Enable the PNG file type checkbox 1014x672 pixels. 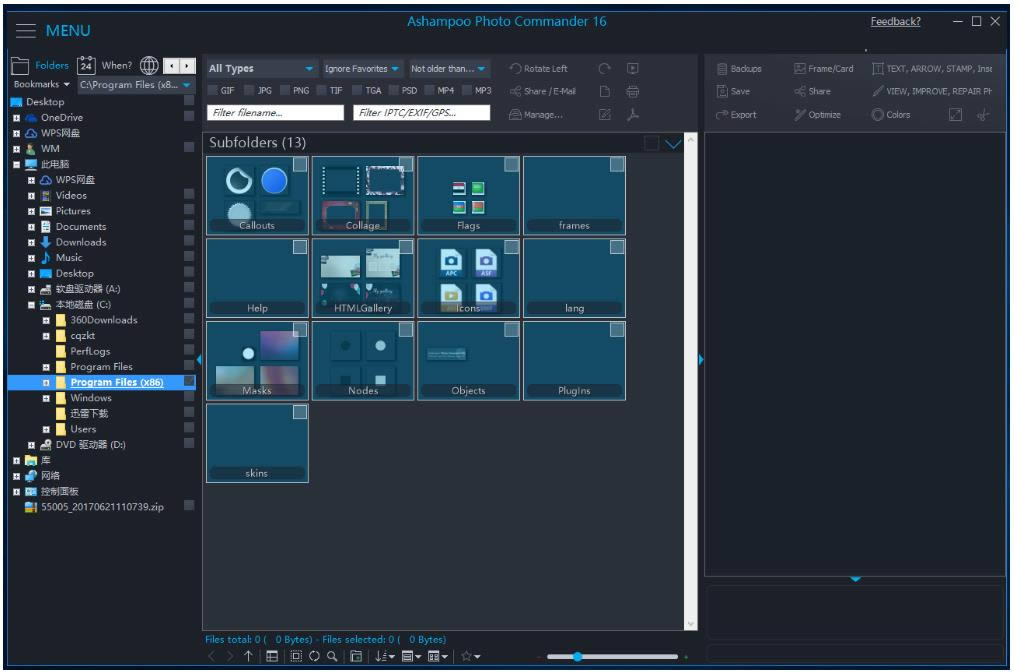pos(285,90)
